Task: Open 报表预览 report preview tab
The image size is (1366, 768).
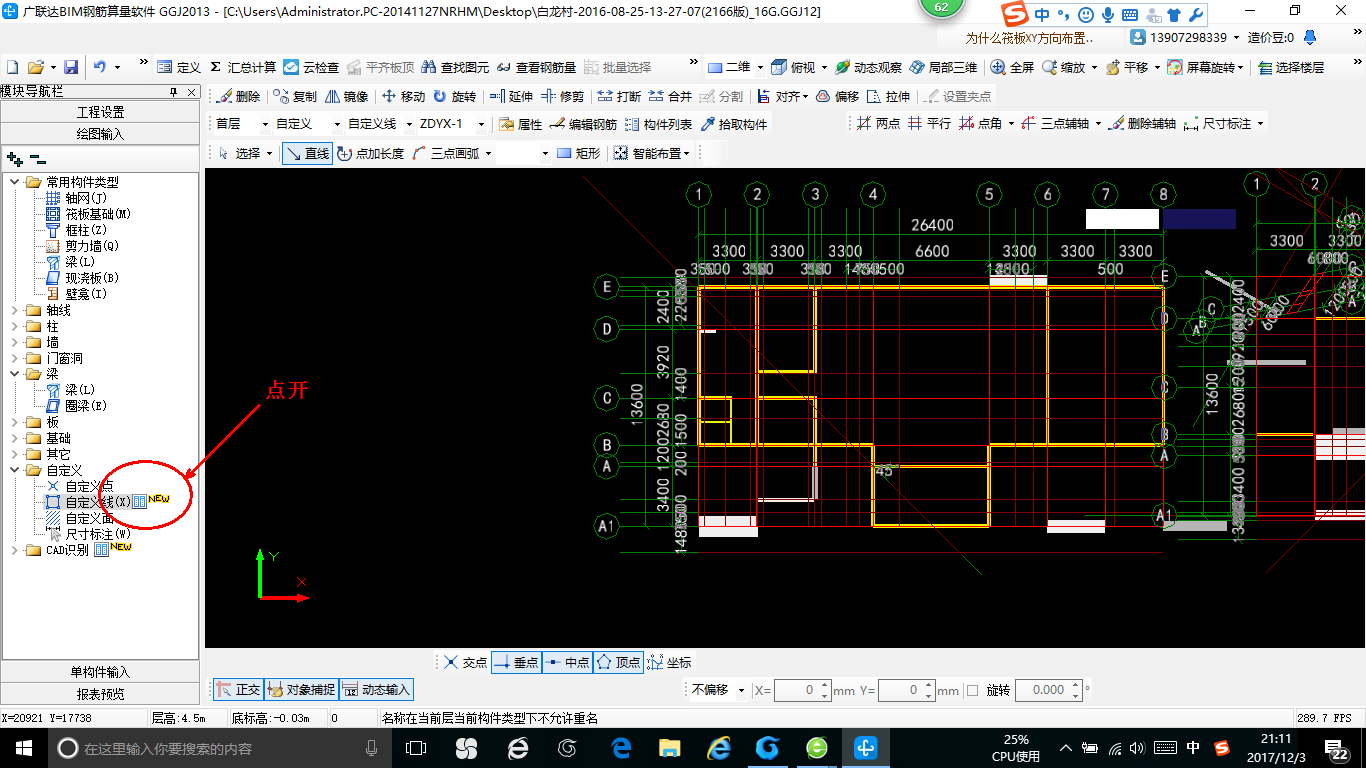Action: pyautogui.click(x=100, y=693)
